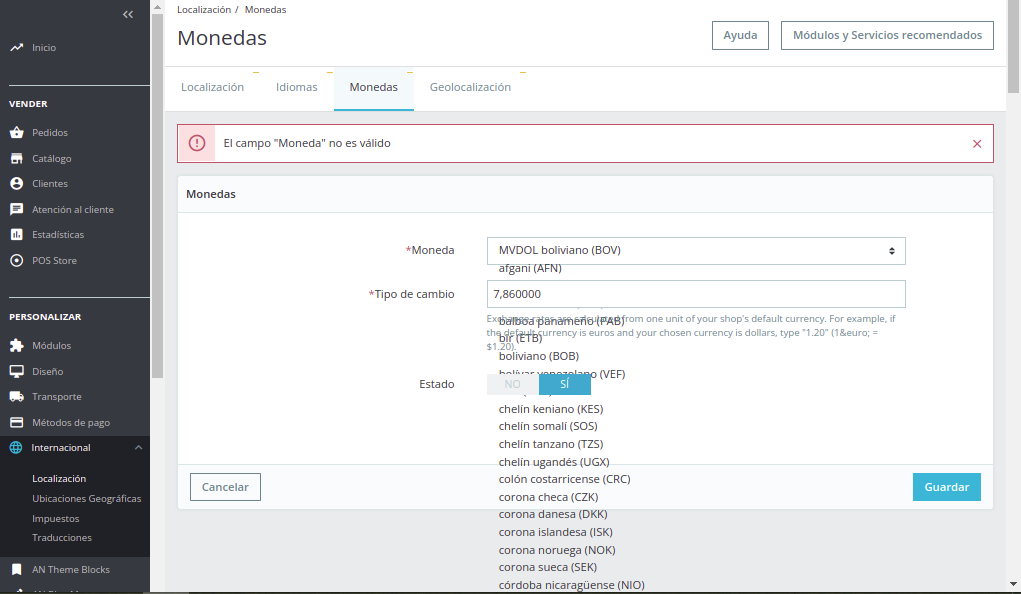The width and height of the screenshot is (1021, 594).
Task: Open Módulos y Servicios recomendados
Action: pos(887,35)
